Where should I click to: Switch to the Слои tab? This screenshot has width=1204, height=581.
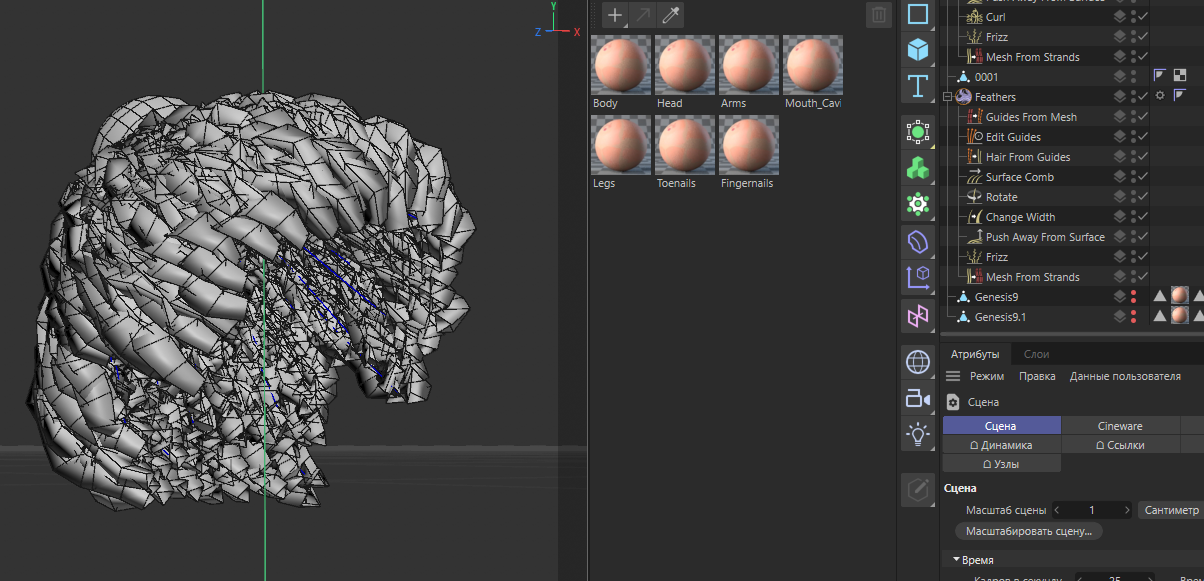point(1037,354)
